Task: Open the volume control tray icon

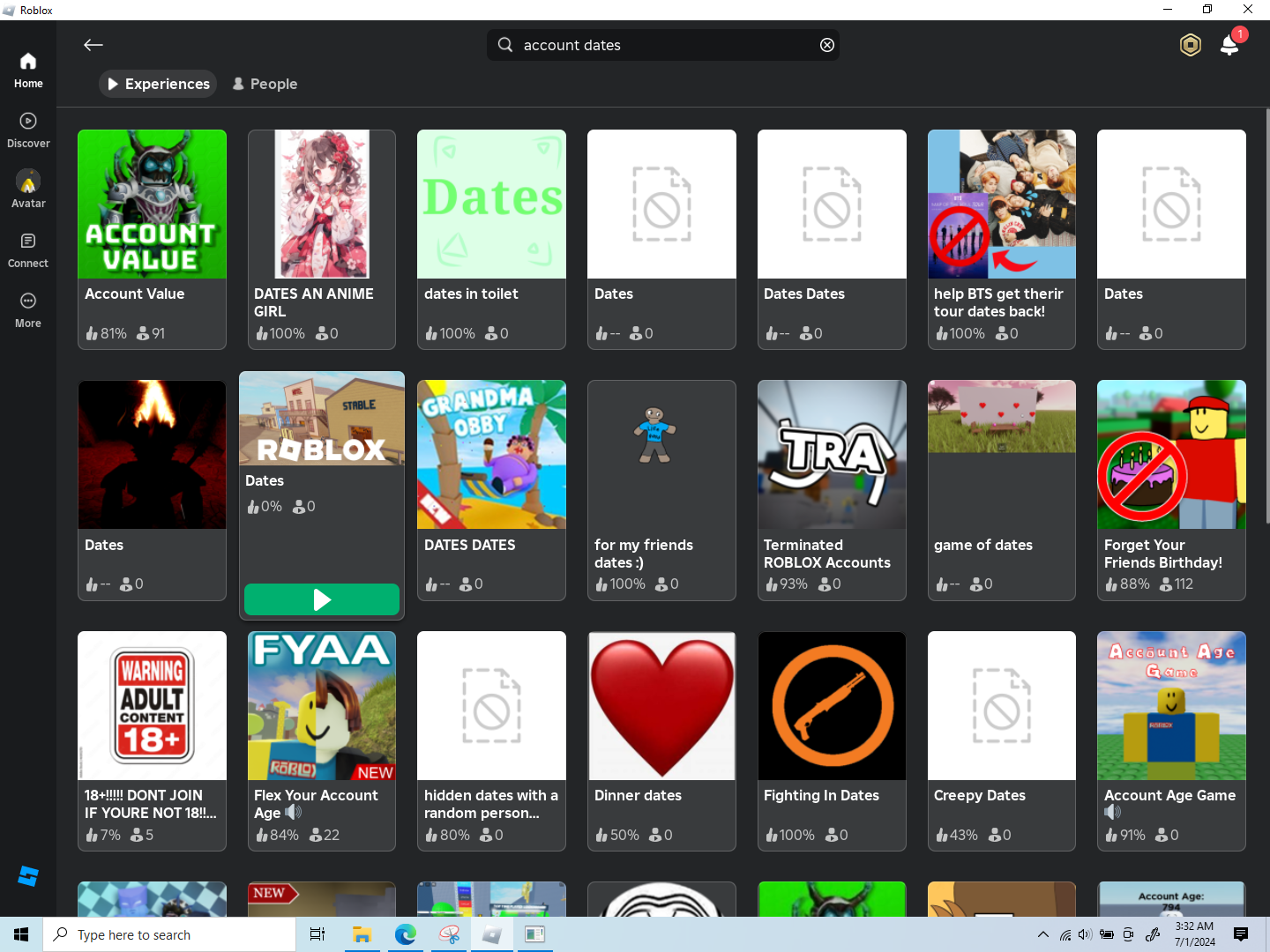Action: click(x=1085, y=934)
